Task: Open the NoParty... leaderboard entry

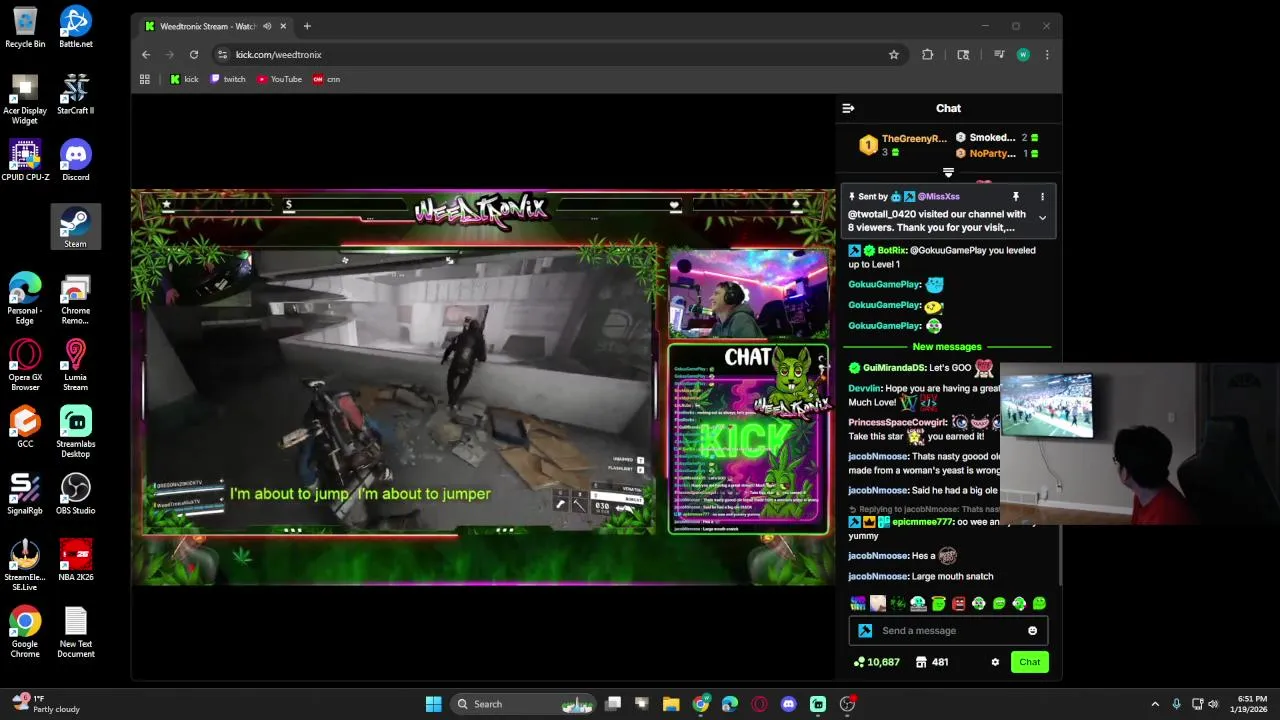Action: [992, 154]
